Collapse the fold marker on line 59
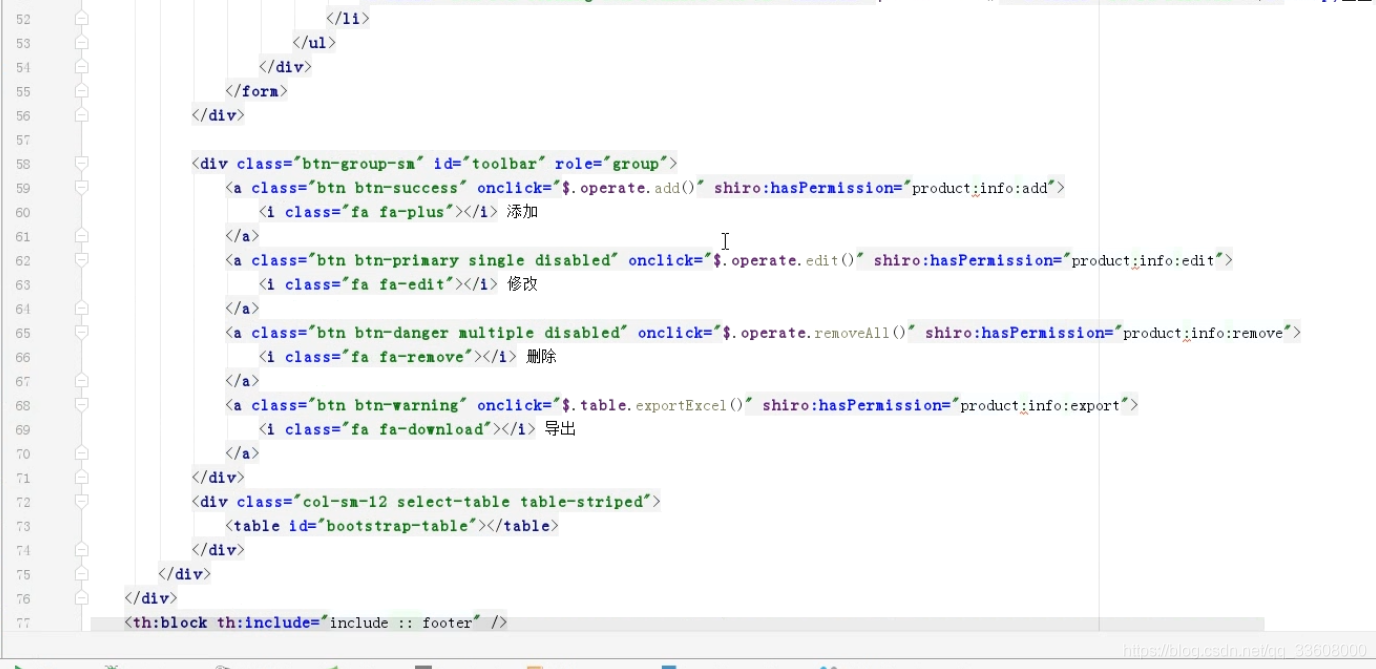Image resolution: width=1376 pixels, height=669 pixels. [x=82, y=187]
